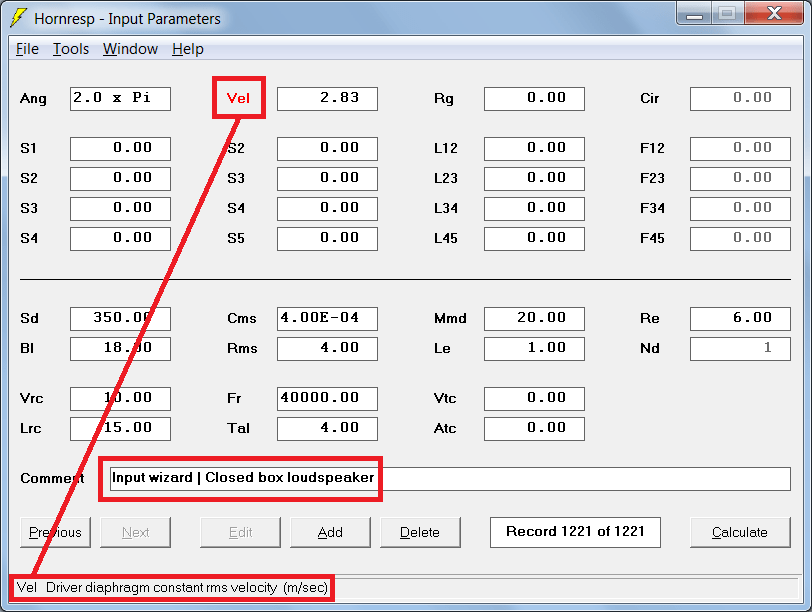Click the Mmd label
This screenshot has height=612, width=812.
450,318
